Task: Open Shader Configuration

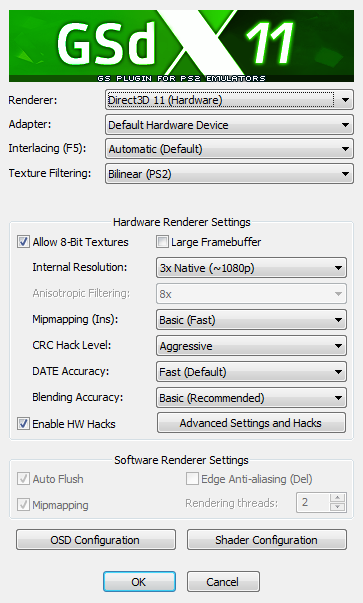Action: (266, 540)
